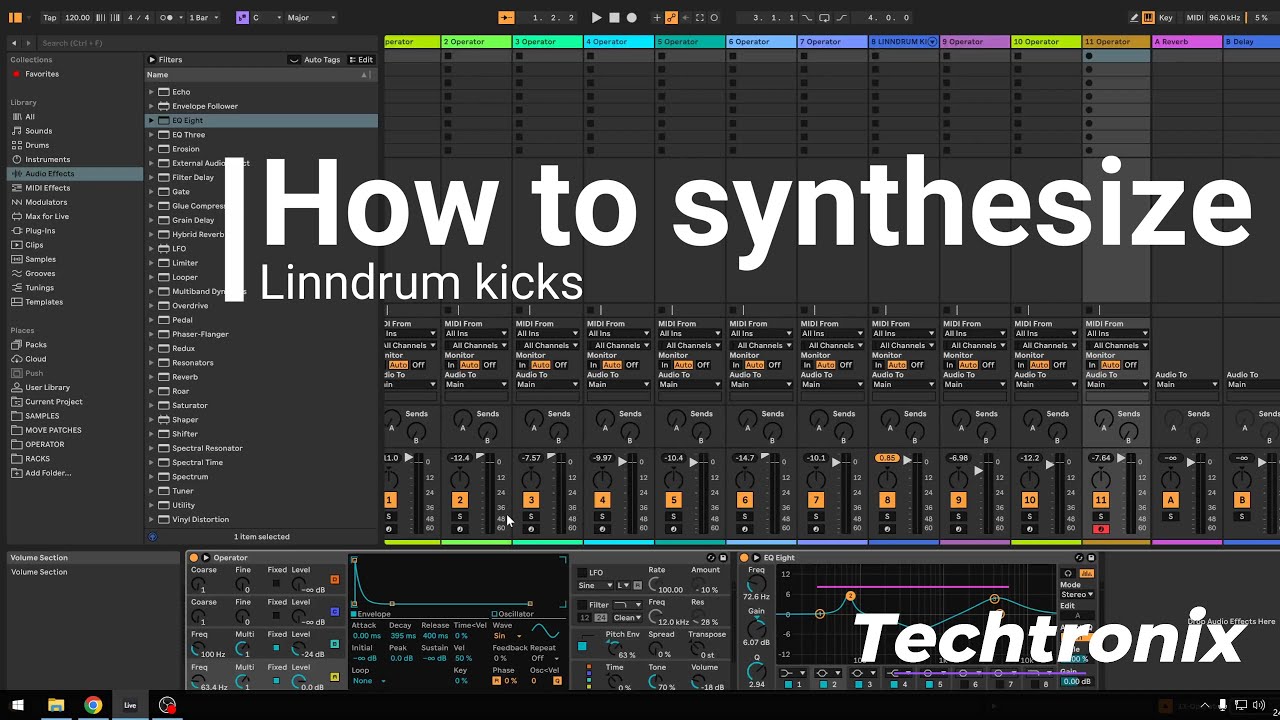Select Operator oscillator B button

pos(334,644)
